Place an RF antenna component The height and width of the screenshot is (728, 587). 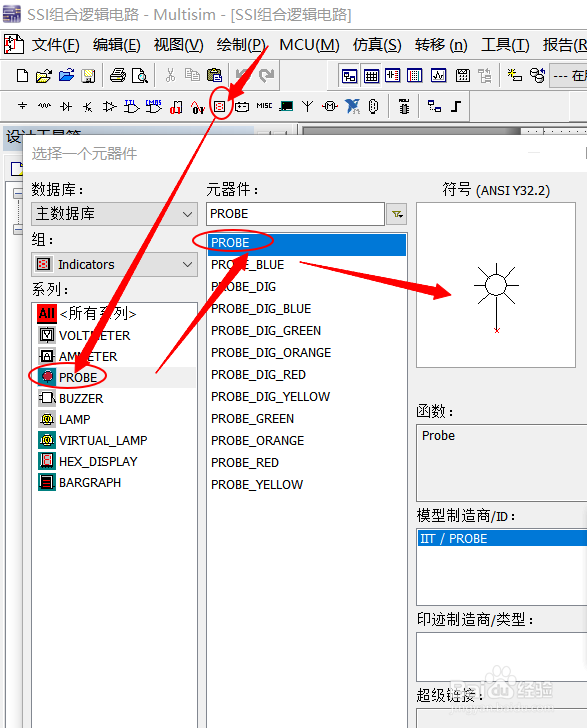[307, 106]
